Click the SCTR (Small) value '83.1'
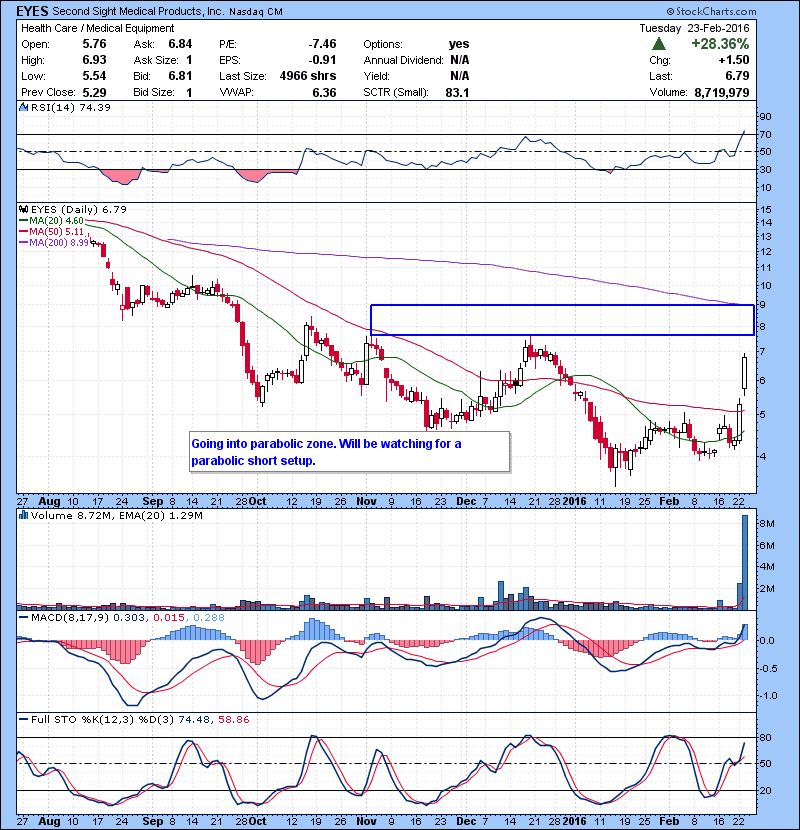 click(457, 93)
